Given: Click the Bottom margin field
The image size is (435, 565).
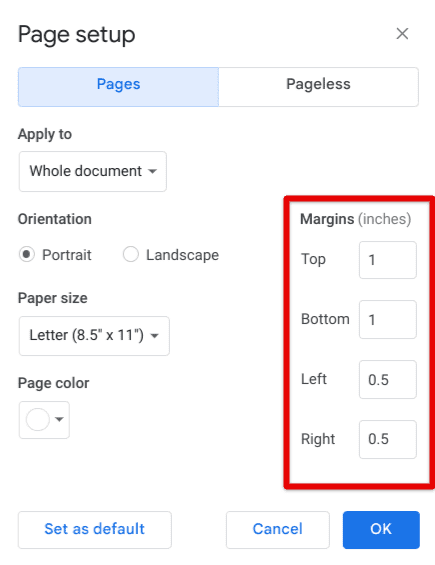Looking at the screenshot, I should point(388,320).
